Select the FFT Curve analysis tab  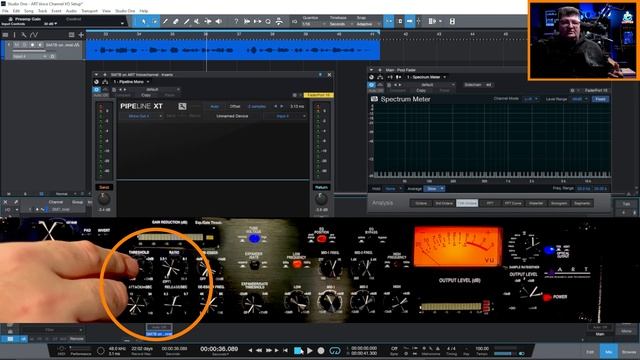[513, 203]
